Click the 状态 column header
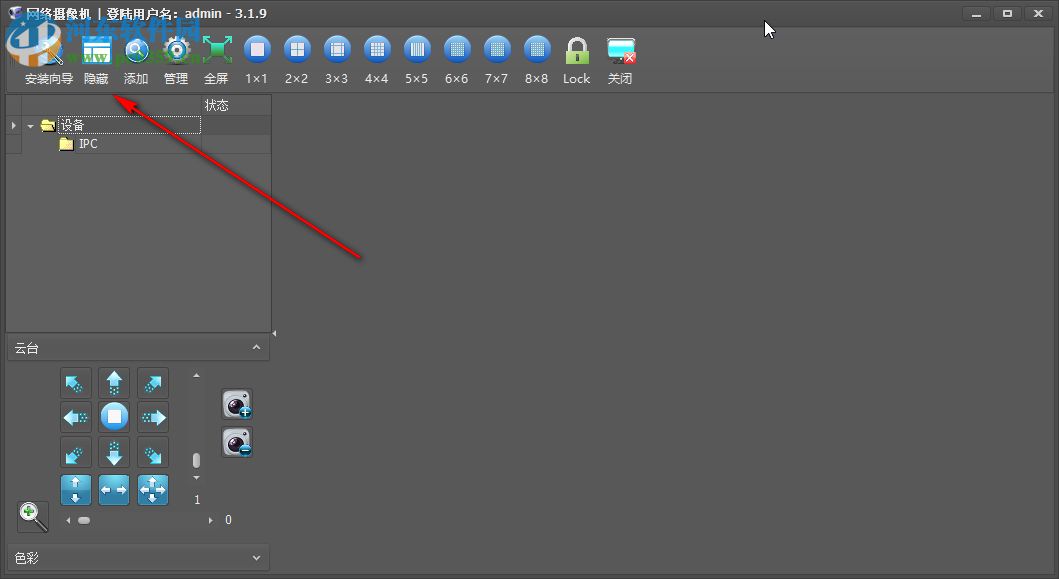 click(236, 105)
